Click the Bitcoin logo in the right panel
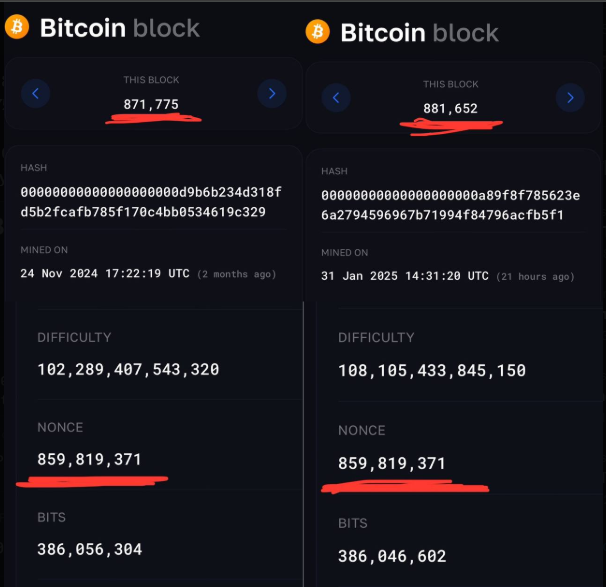 318,31
